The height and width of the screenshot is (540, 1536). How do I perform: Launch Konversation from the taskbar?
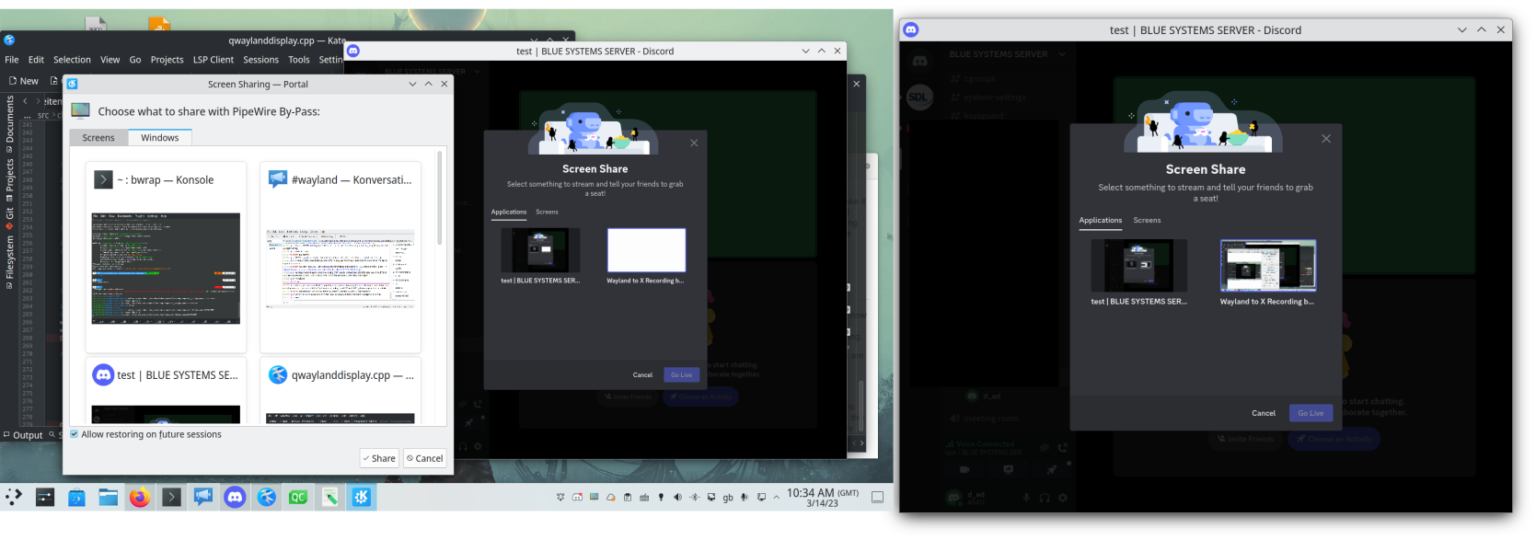(203, 497)
